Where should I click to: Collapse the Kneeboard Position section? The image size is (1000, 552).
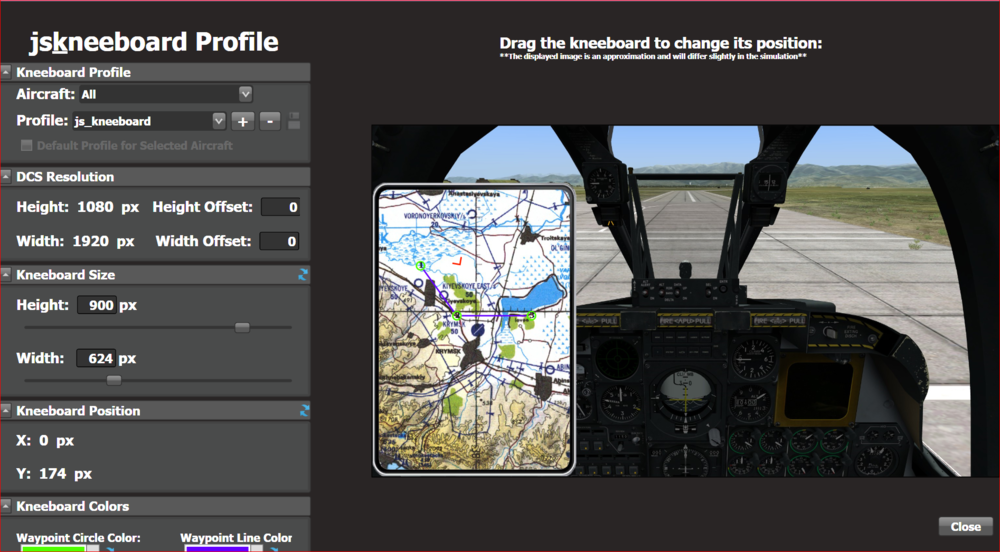(x=6, y=410)
